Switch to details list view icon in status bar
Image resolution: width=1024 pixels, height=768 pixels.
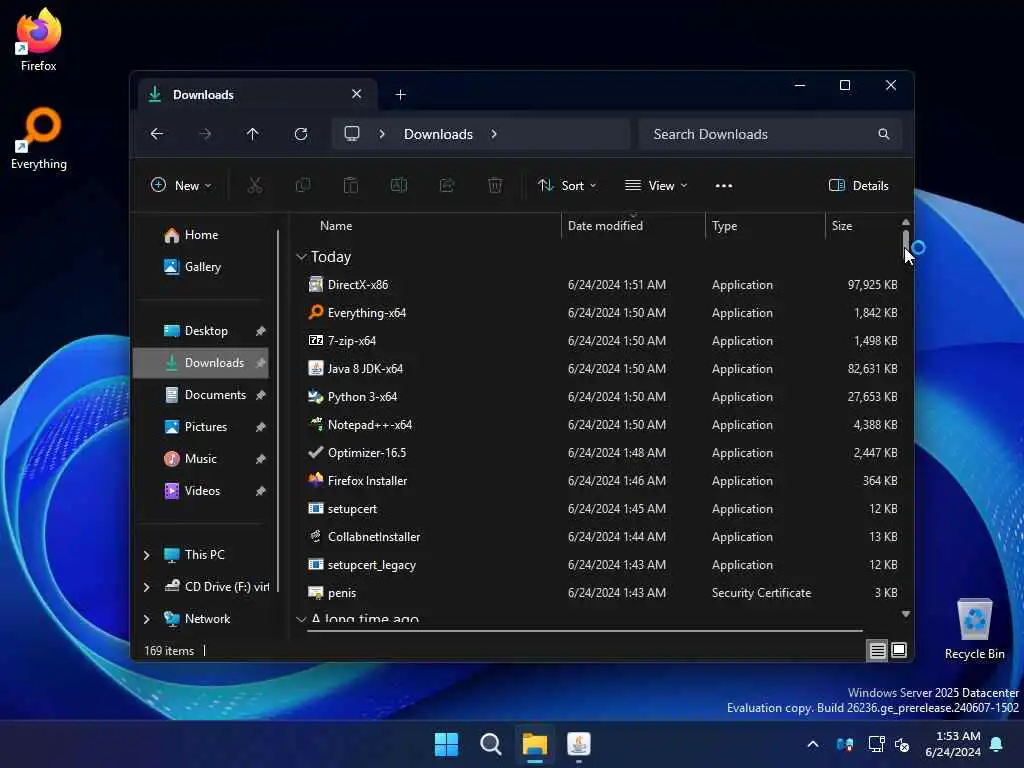878,650
